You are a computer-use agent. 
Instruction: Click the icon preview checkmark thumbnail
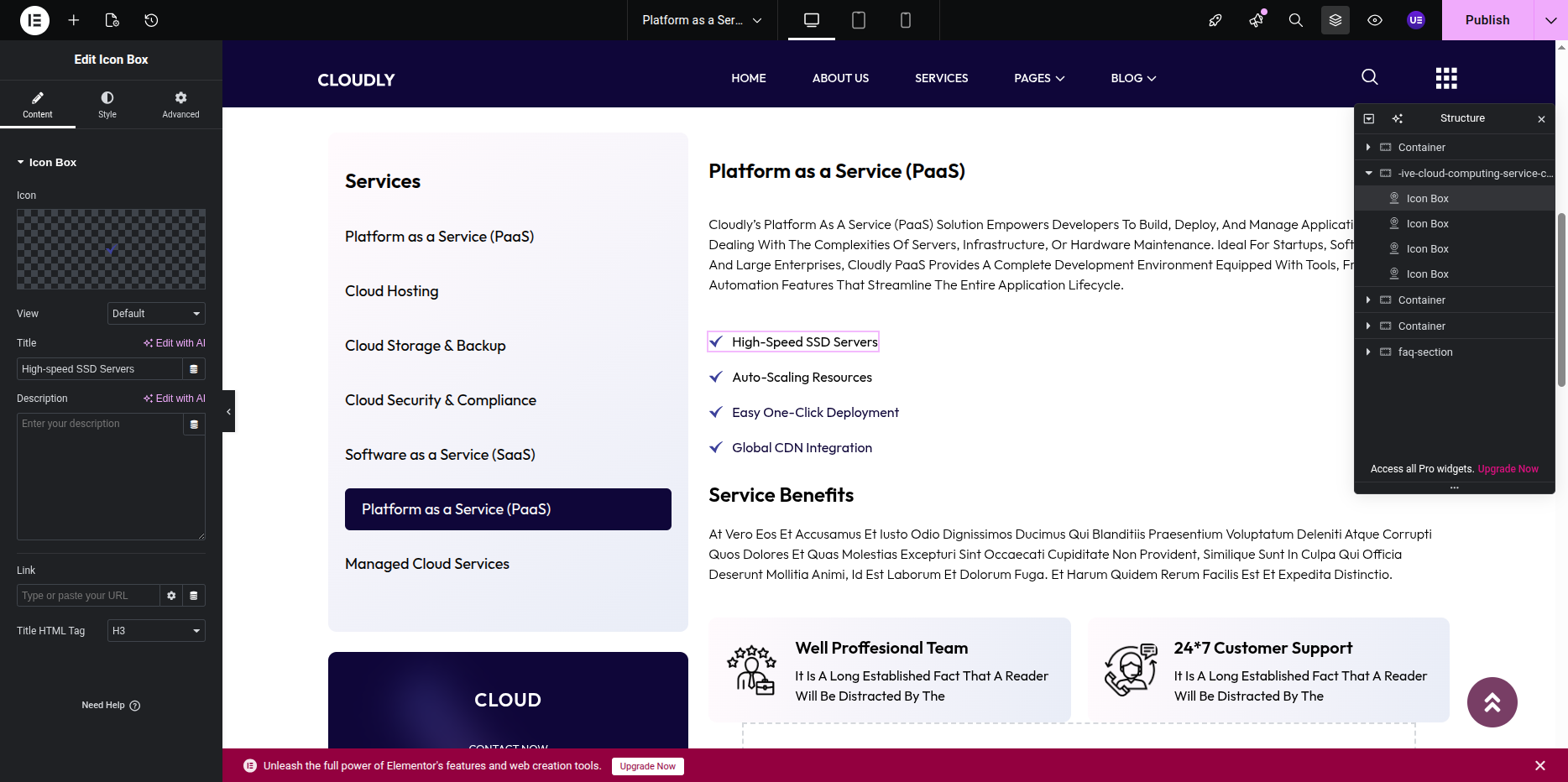coord(111,249)
